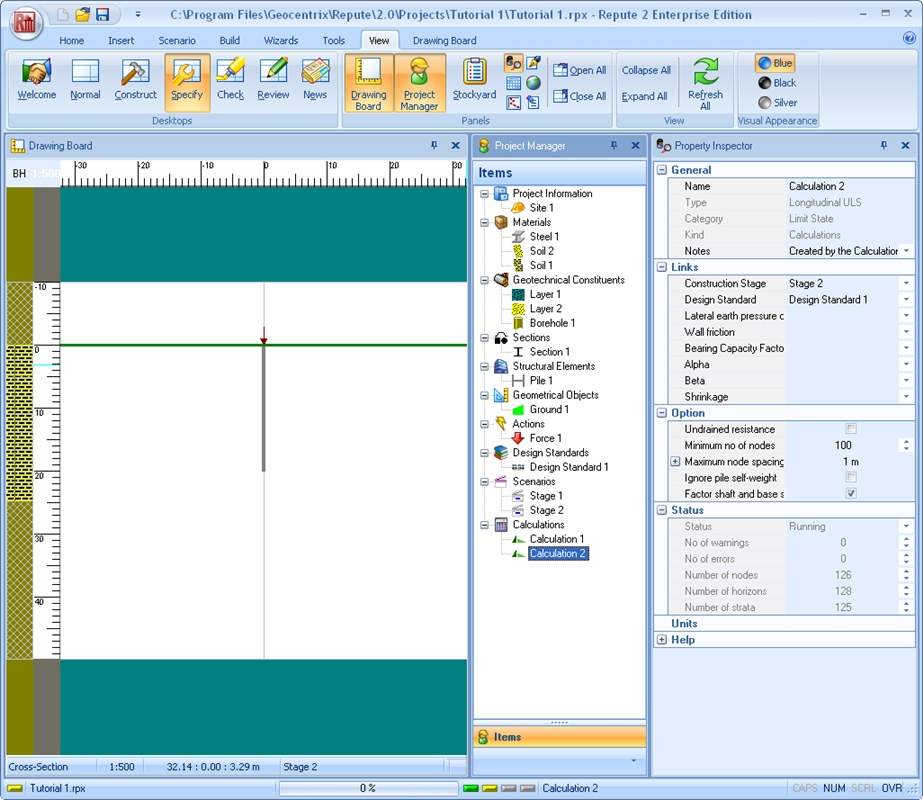Viewport: 923px width, 800px height.
Task: Switch to the Scenario ribbon tab
Action: (x=177, y=41)
